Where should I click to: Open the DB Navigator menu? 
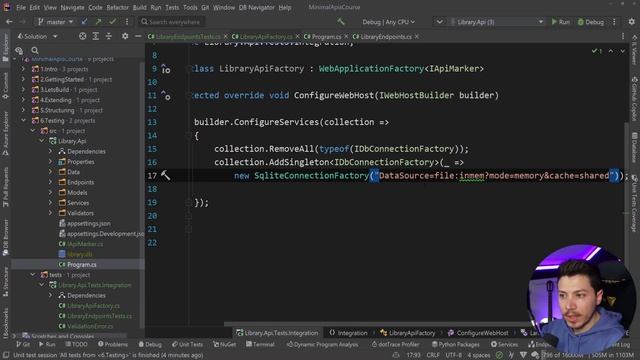[x=256, y=7]
